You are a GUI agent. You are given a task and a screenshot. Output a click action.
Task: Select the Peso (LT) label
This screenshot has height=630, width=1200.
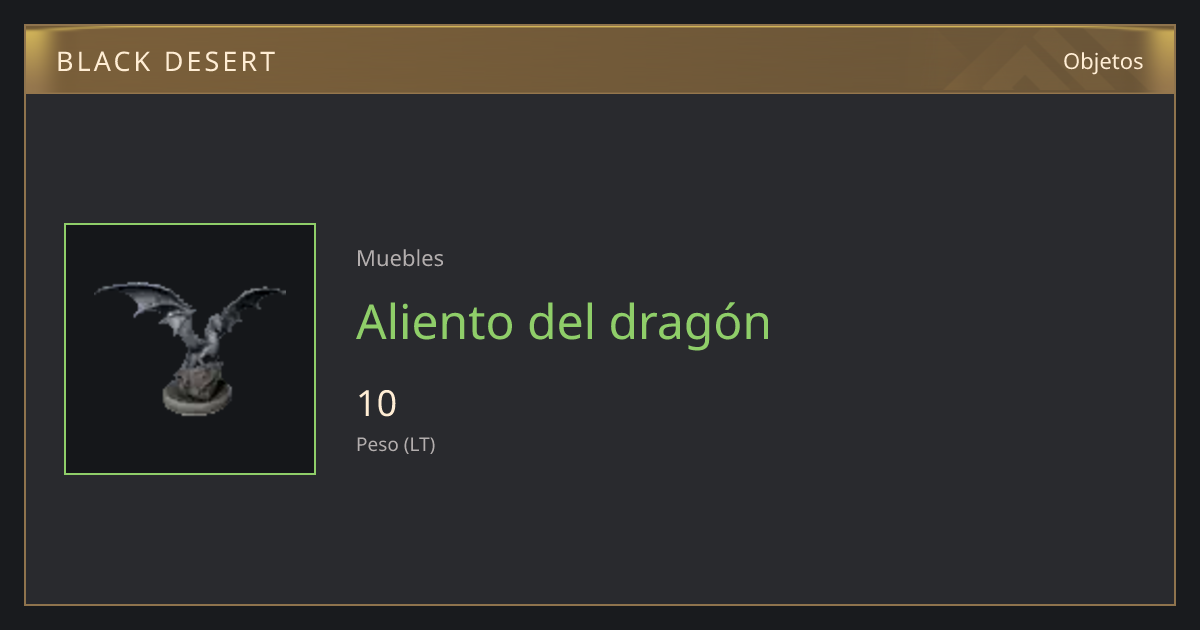[x=396, y=444]
